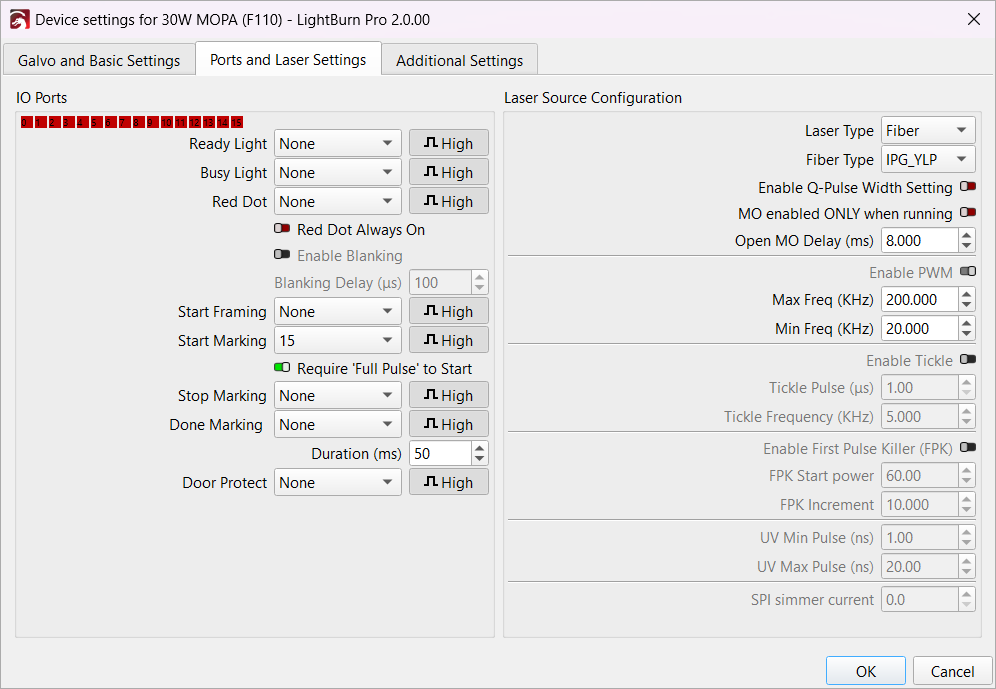Toggle Start Marking polarity High button
This screenshot has height=689, width=996.
(x=448, y=341)
